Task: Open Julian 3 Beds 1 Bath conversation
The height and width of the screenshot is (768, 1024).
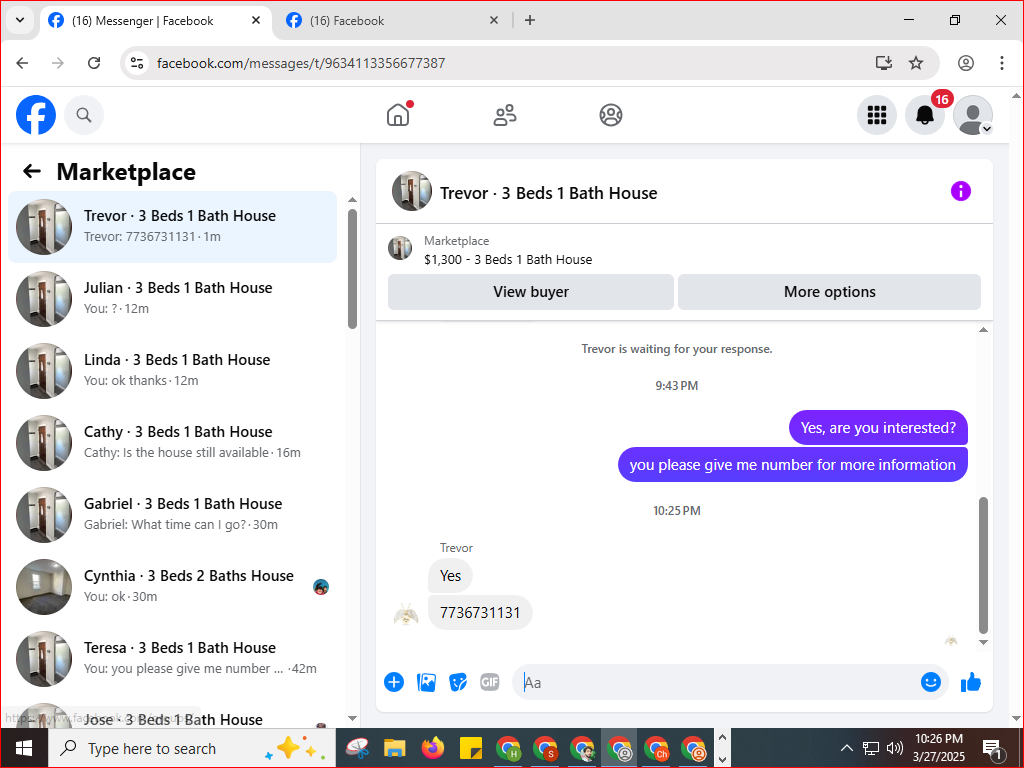Action: [x=172, y=298]
